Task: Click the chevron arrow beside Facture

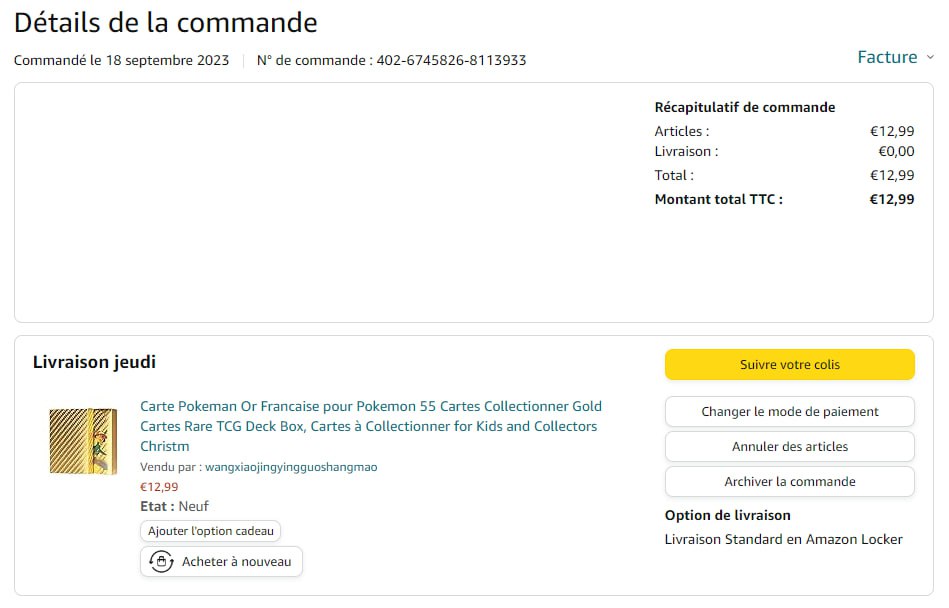Action: [930, 58]
